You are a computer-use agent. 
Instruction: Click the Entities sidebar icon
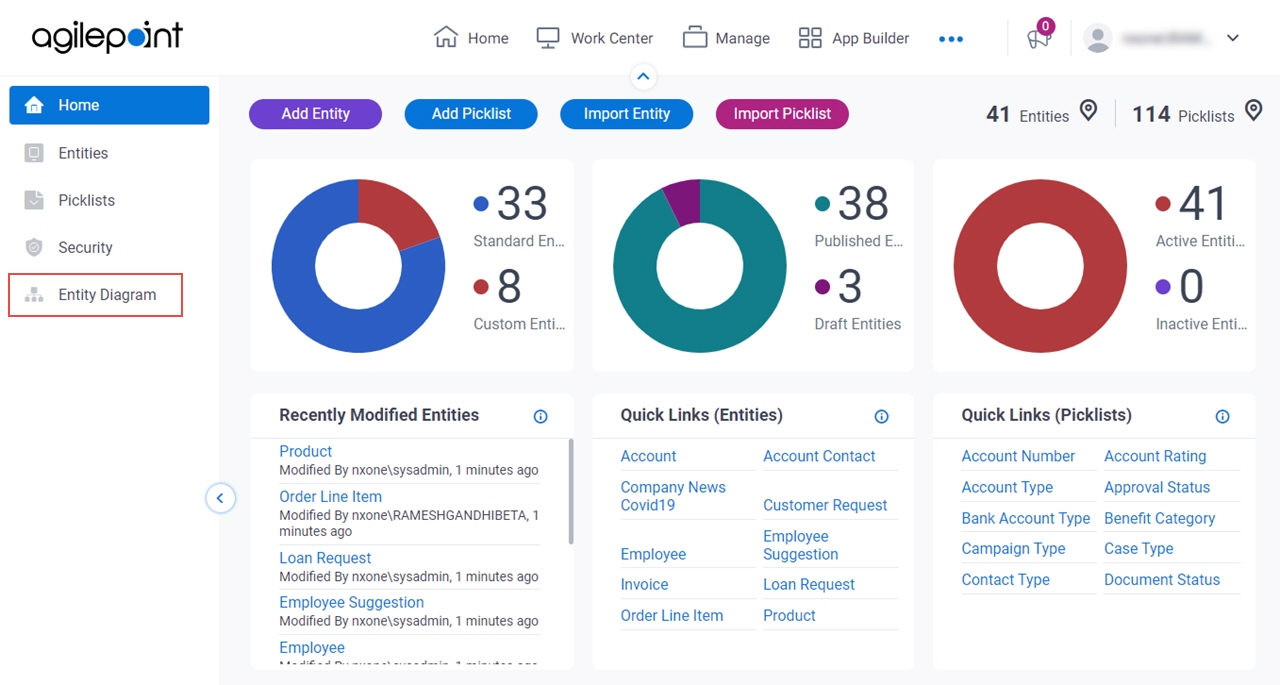(x=34, y=153)
